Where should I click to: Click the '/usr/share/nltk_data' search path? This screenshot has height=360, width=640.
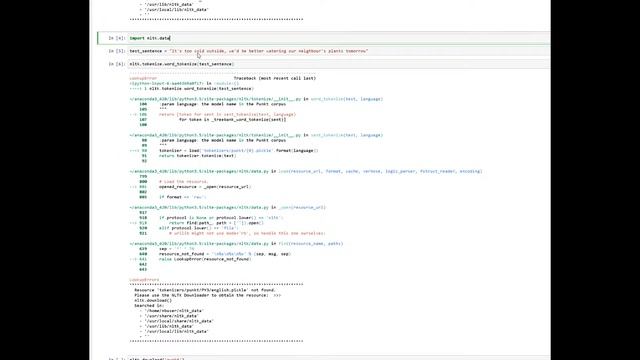(171, 316)
